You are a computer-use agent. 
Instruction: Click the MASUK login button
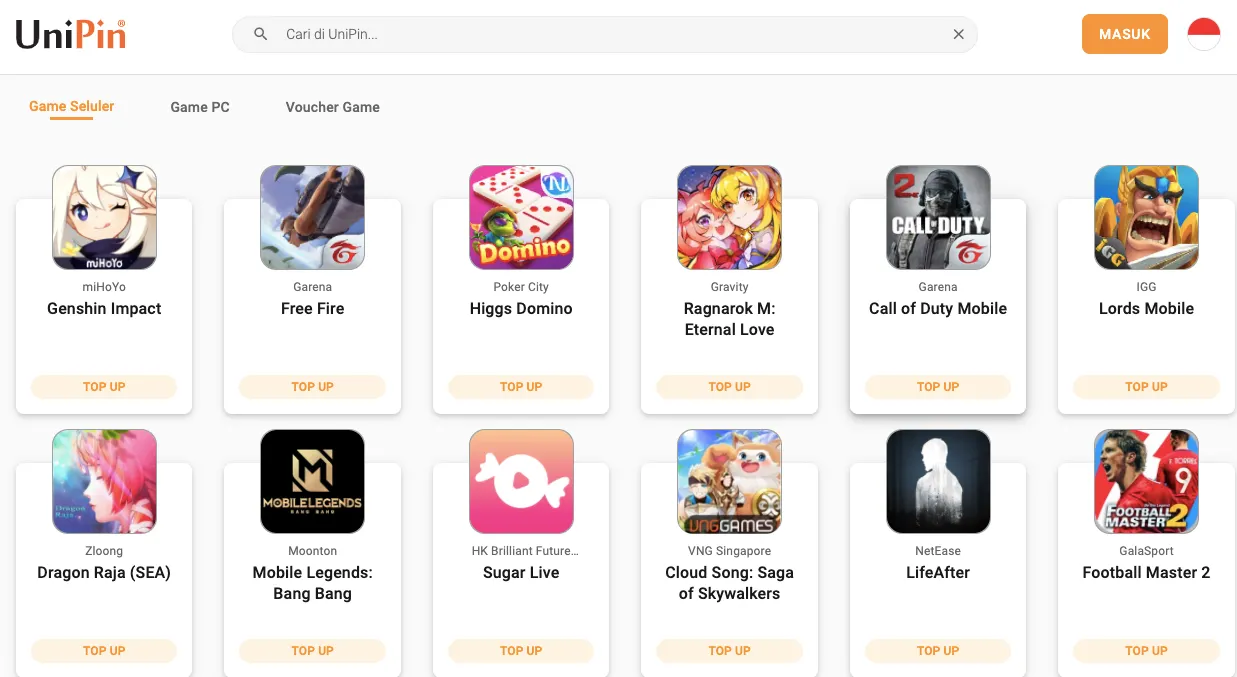click(x=1125, y=34)
